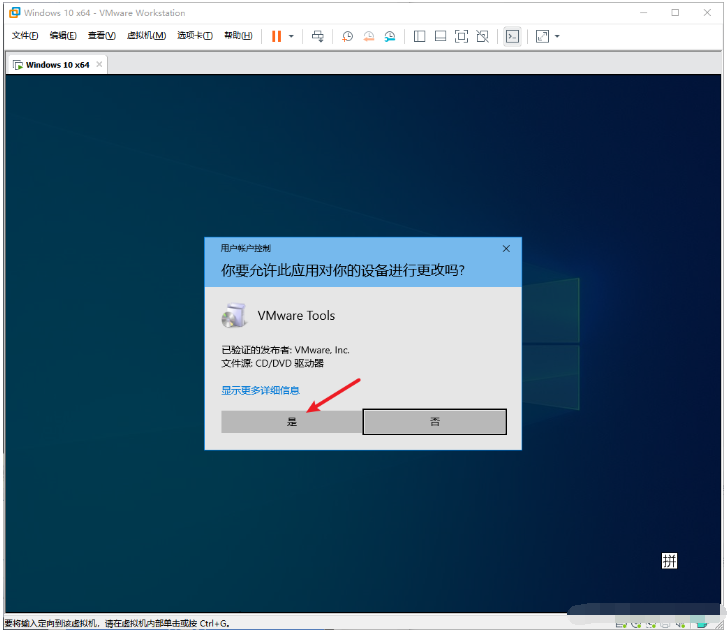The image size is (728, 634).
Task: Toggle the library sidebar panel
Action: (x=419, y=36)
